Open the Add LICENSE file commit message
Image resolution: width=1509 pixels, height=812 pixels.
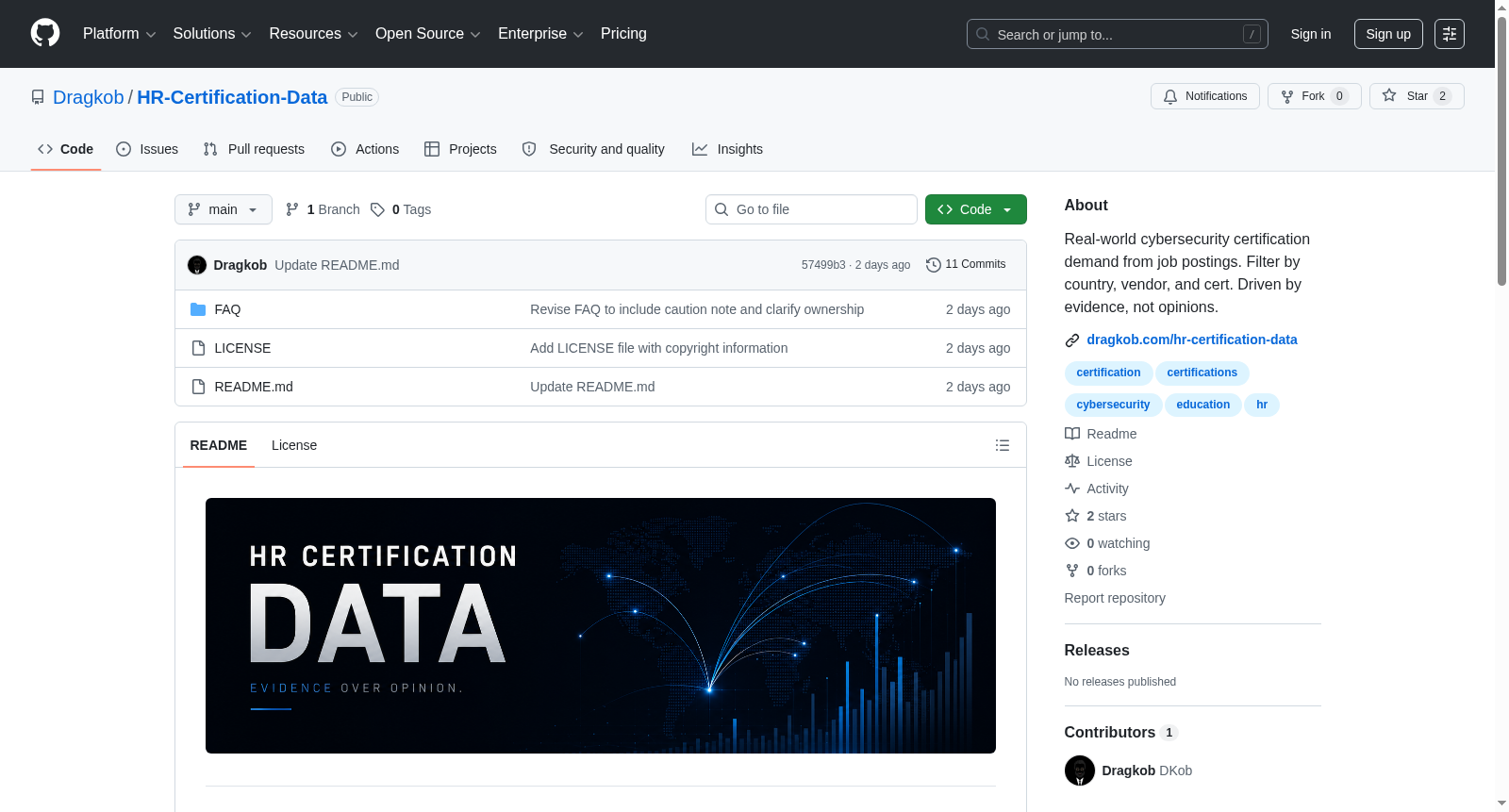click(x=658, y=348)
